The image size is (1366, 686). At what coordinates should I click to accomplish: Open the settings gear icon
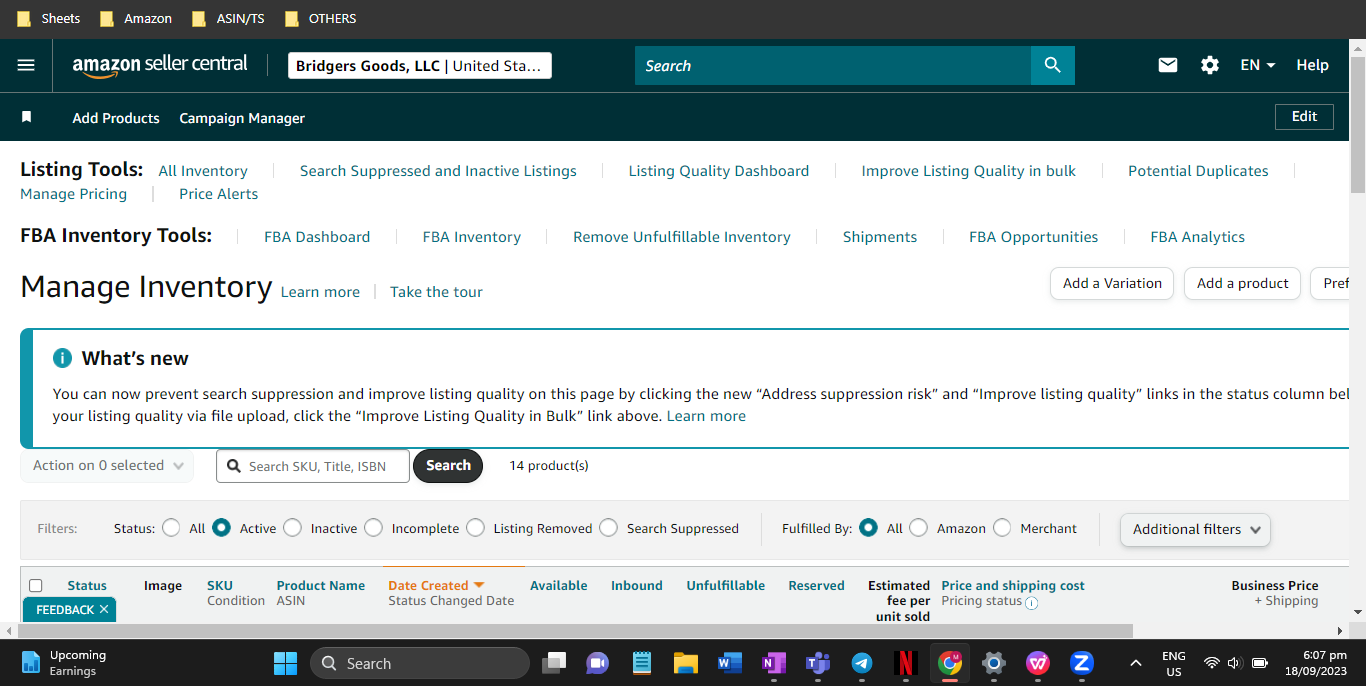(1210, 65)
